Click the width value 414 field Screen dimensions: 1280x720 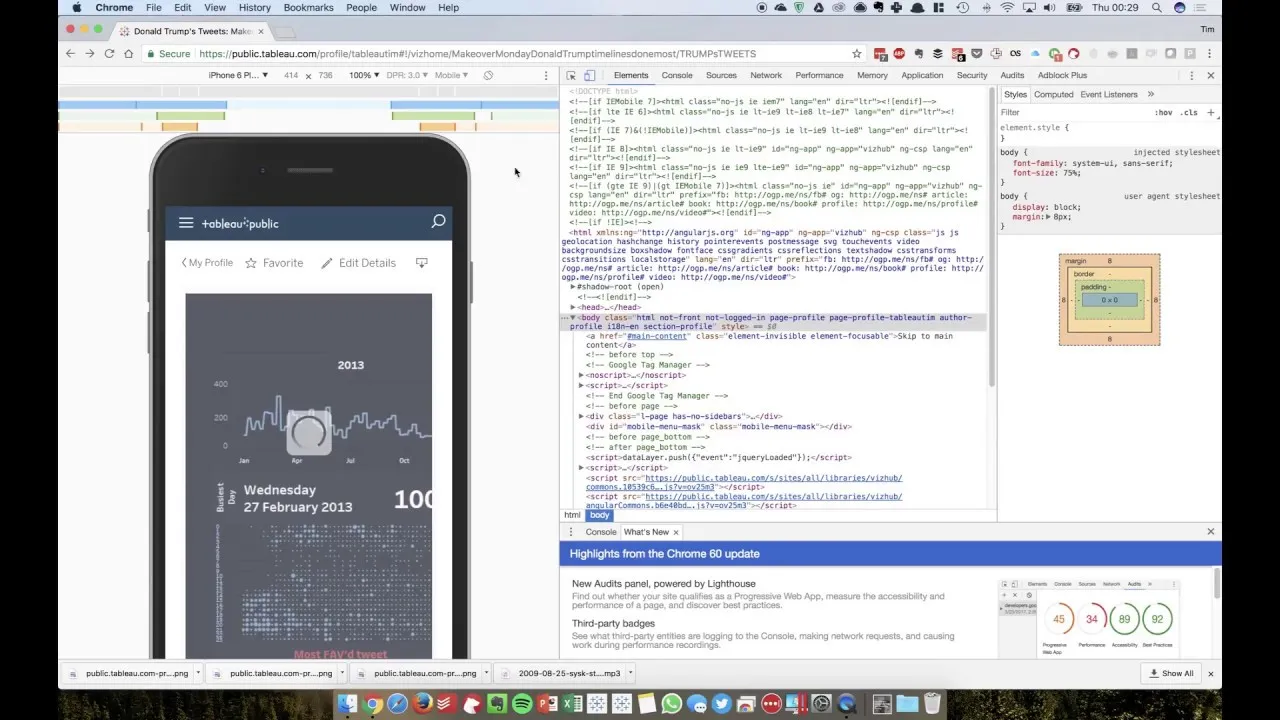(x=290, y=75)
